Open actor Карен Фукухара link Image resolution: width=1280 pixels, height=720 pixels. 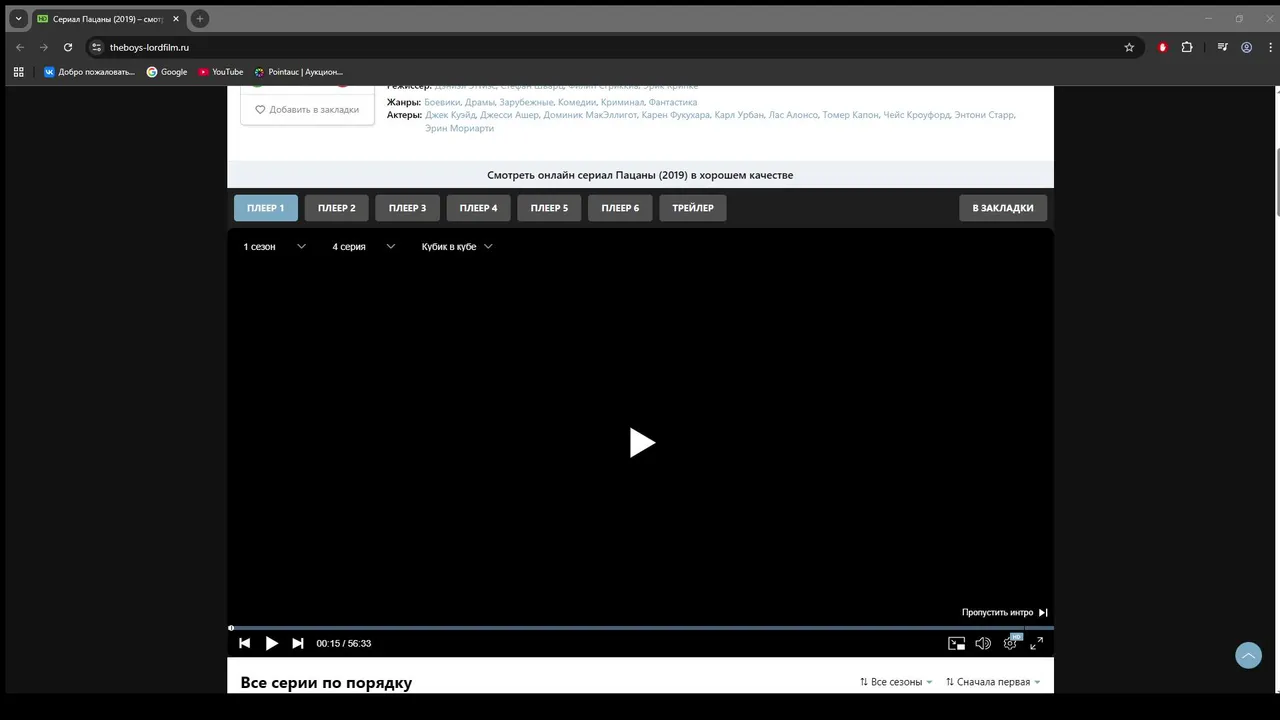coord(676,115)
